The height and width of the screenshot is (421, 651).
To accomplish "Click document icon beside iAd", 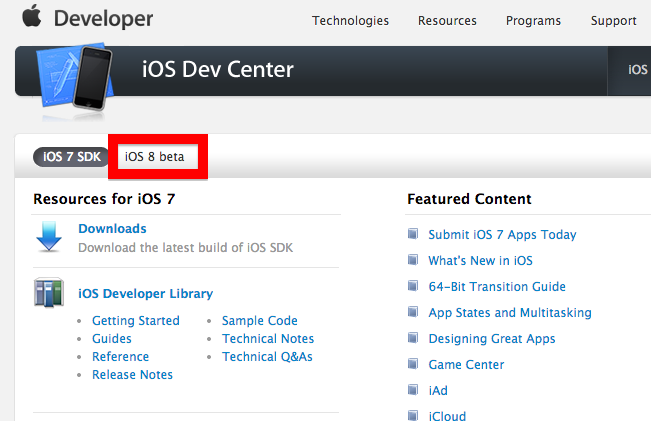I will 413,390.
